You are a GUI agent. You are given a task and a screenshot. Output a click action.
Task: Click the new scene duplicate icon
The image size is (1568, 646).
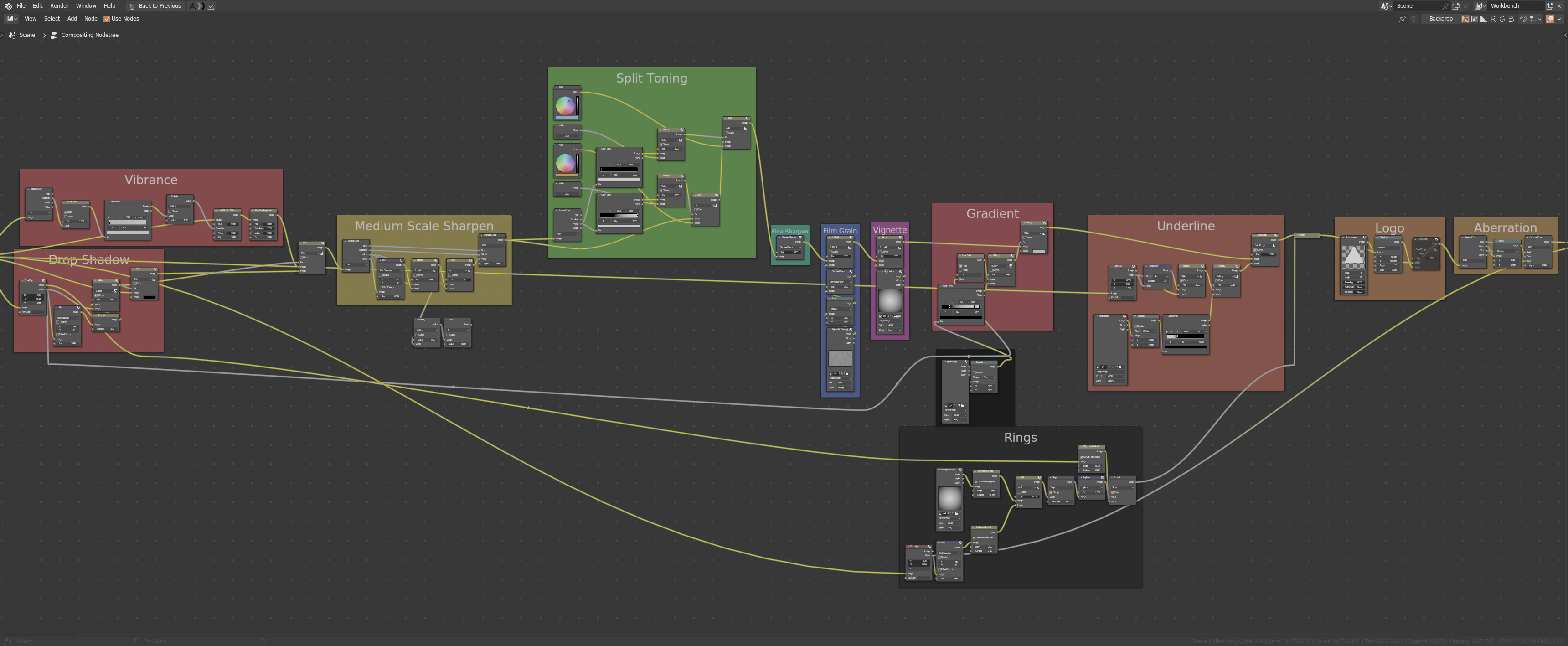point(1456,6)
